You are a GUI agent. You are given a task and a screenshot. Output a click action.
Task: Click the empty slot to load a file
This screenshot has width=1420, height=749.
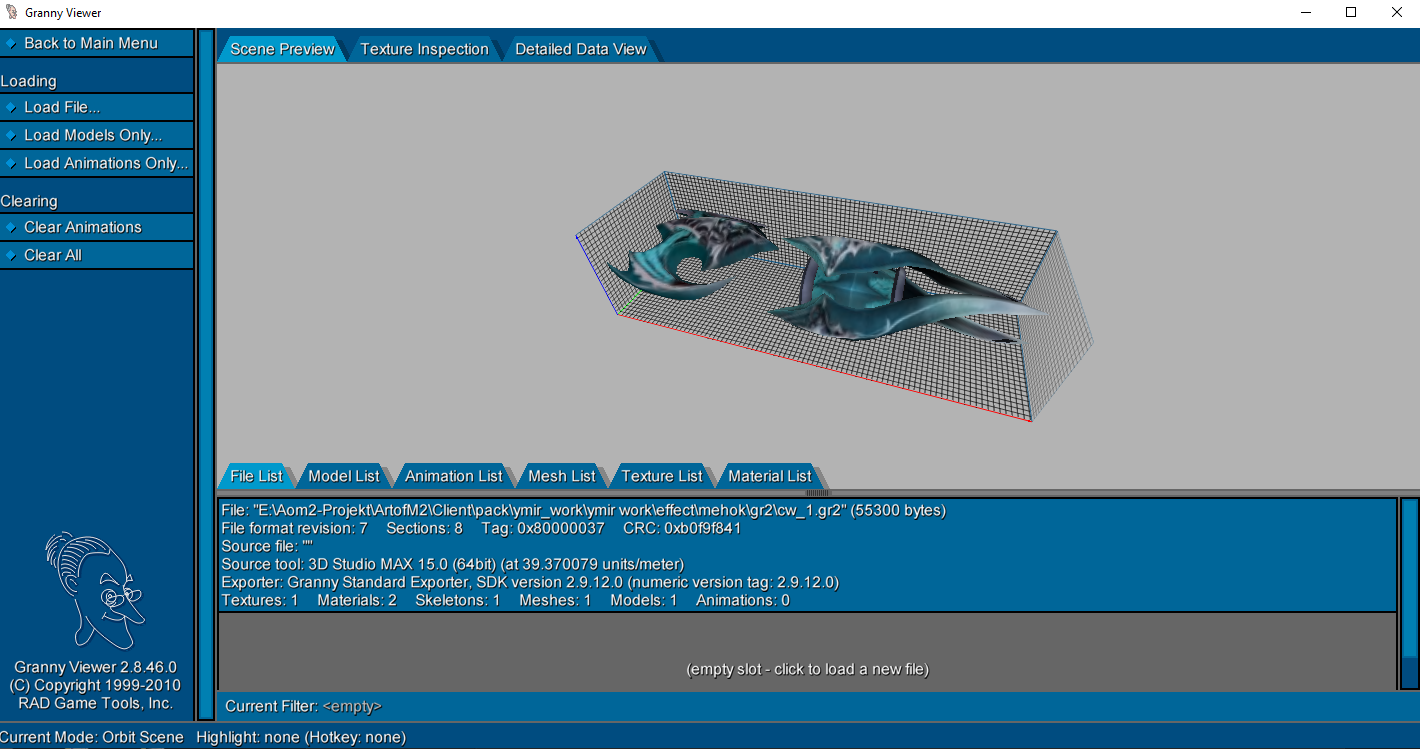tap(807, 669)
